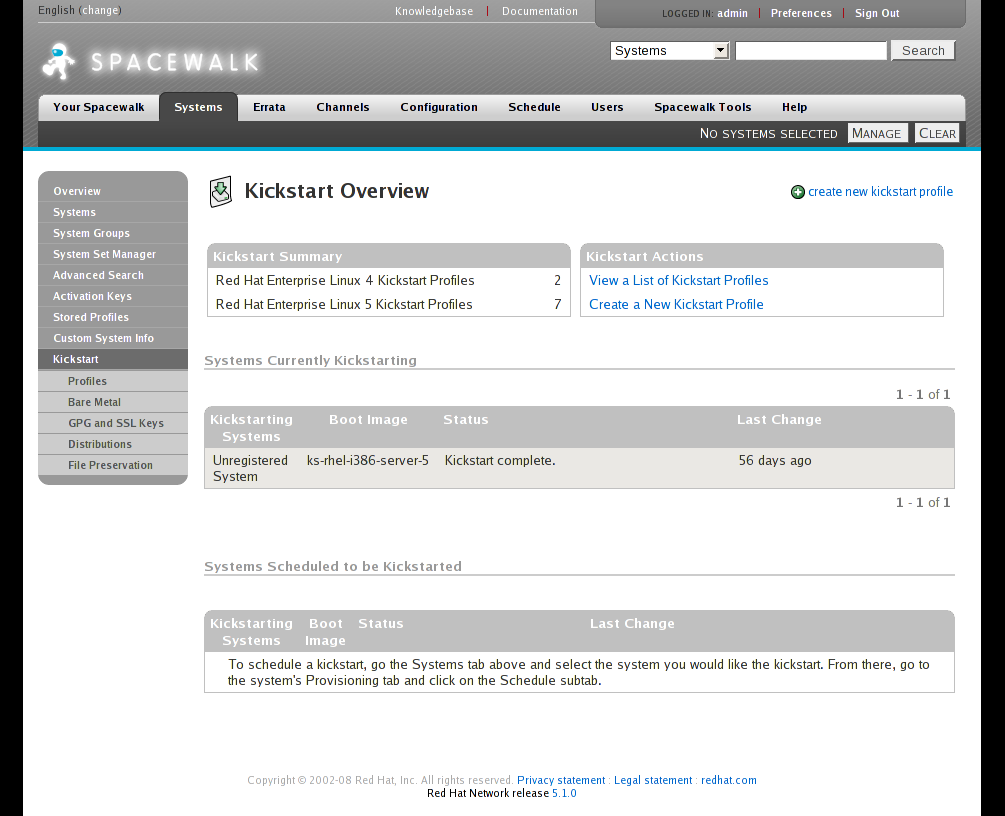This screenshot has height=816, width=1005.
Task: Click the Manage button
Action: [x=877, y=133]
